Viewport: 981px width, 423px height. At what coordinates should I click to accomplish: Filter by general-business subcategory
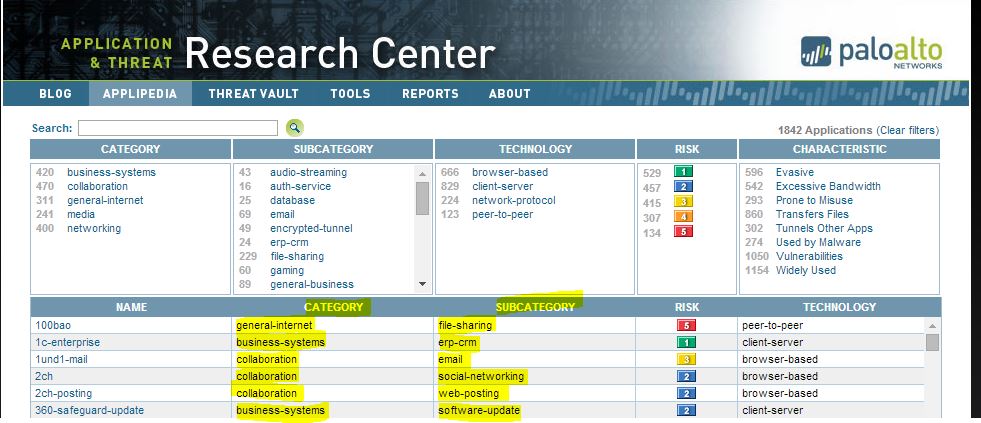pos(312,284)
